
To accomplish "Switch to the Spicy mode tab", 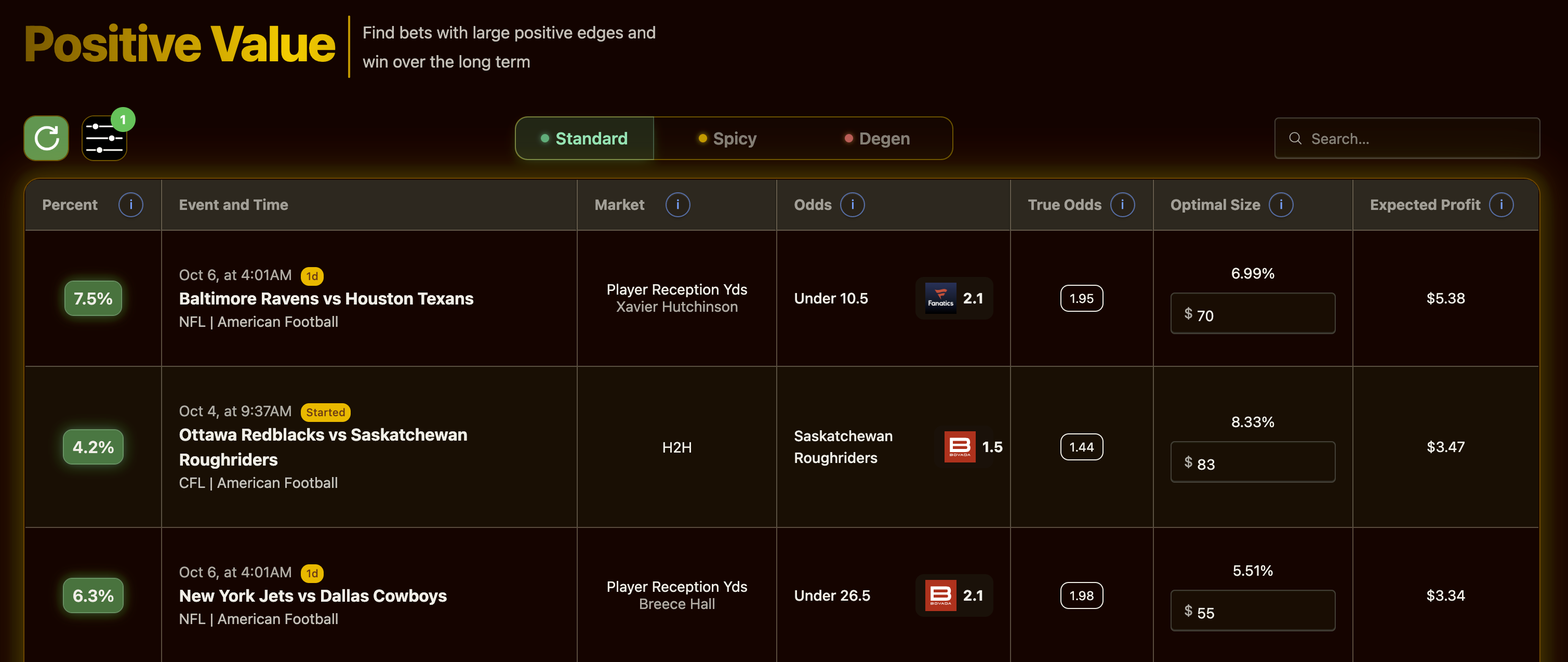I will click(727, 139).
